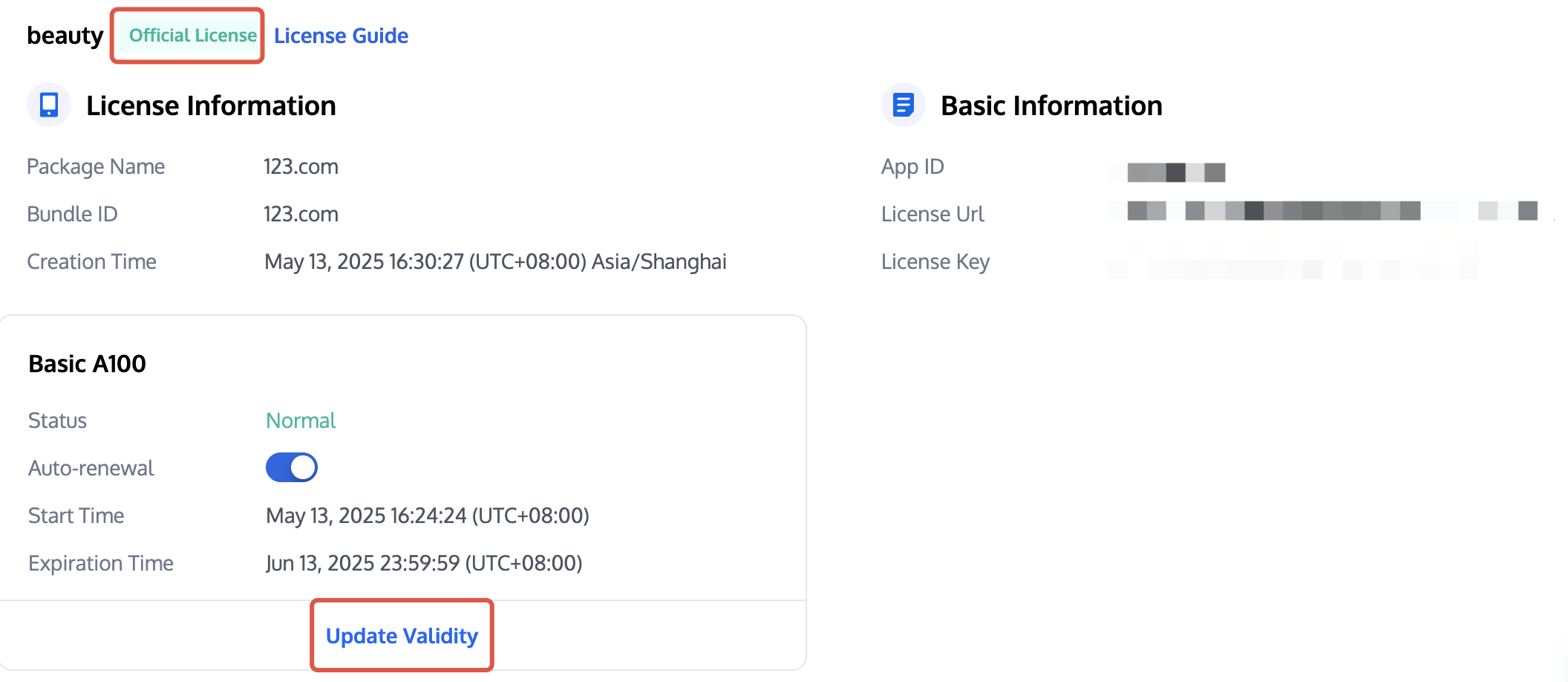The height and width of the screenshot is (682, 1568).
Task: Toggle the Auto-renewal switch
Action: click(x=292, y=467)
